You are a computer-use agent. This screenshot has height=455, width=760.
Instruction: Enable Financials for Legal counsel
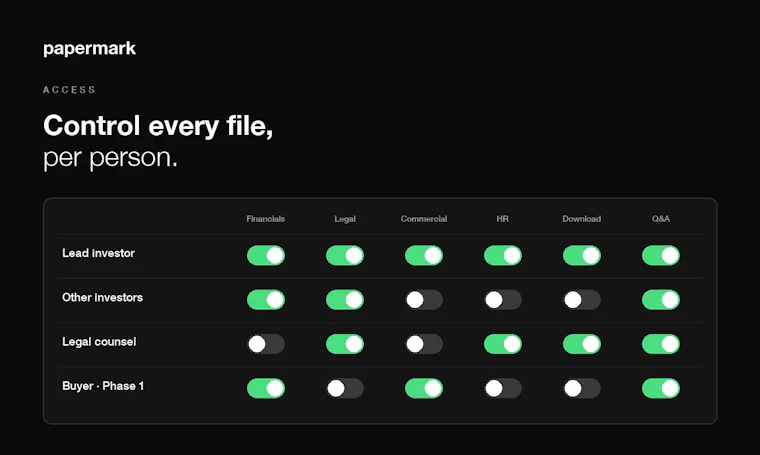pyautogui.click(x=266, y=344)
